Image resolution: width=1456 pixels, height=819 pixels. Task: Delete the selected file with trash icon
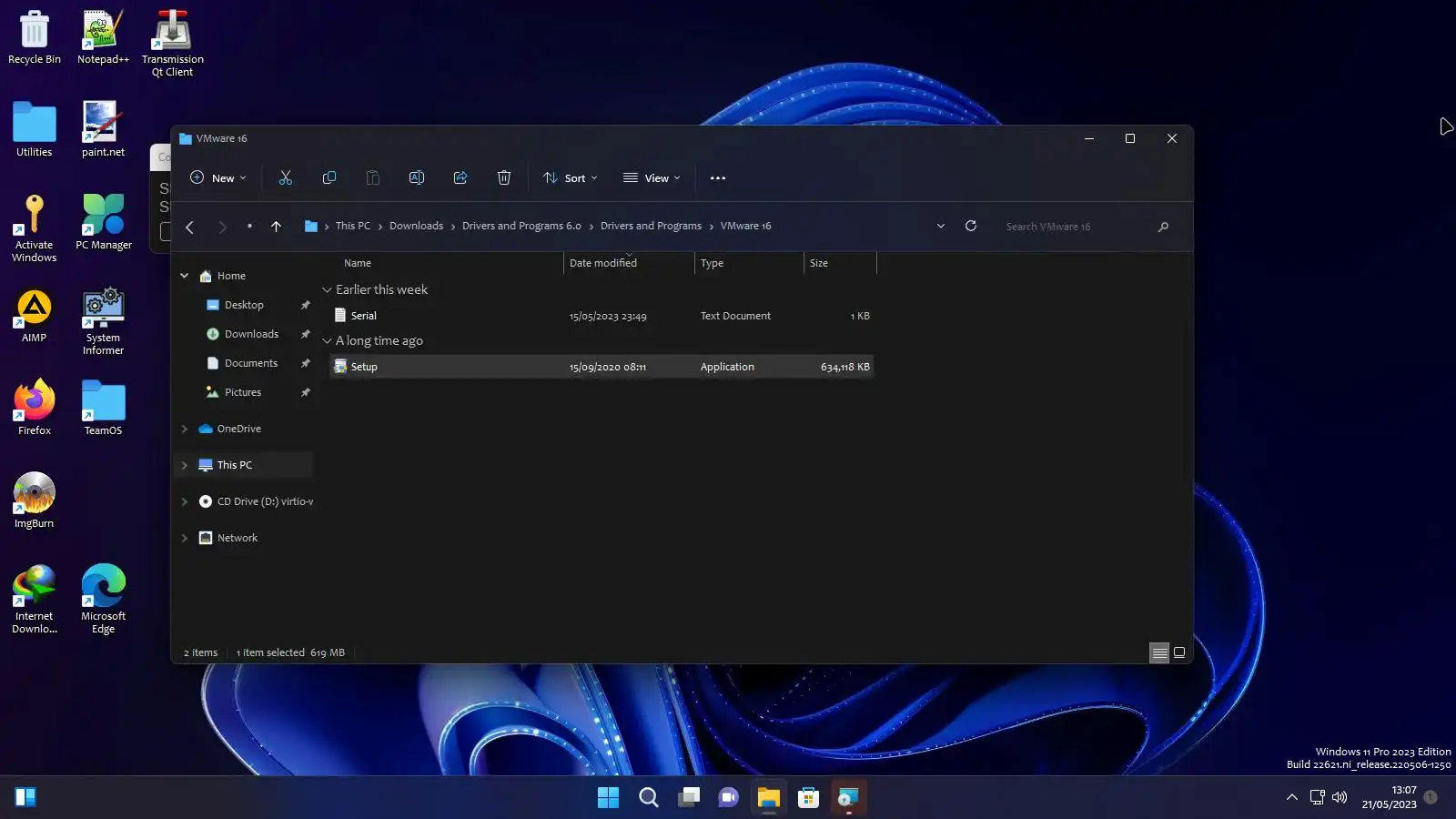coord(504,178)
